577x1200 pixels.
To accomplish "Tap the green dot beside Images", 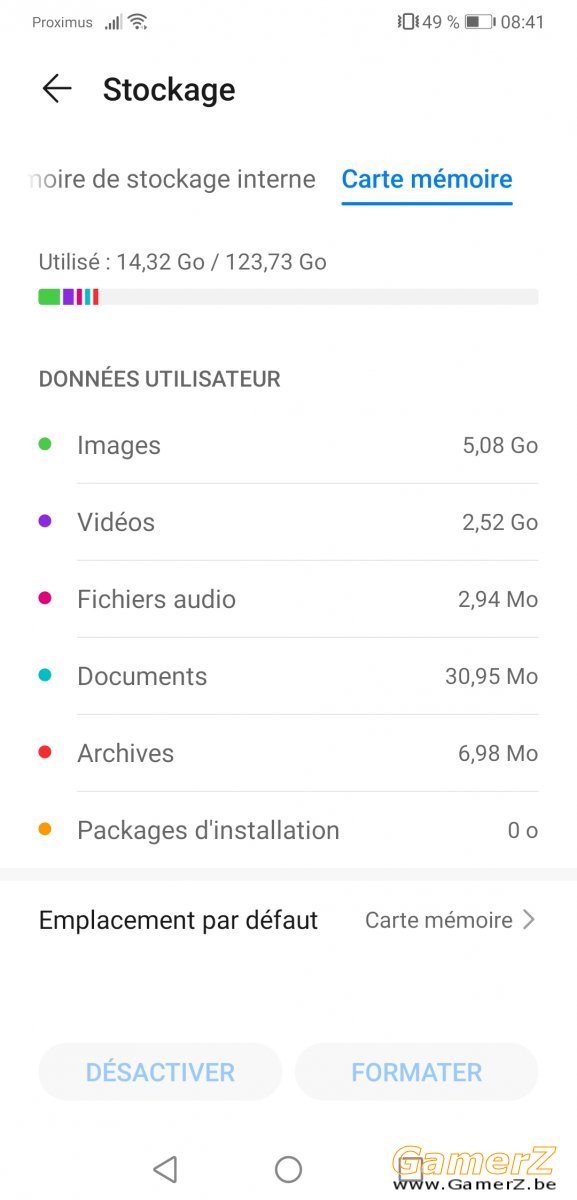I will point(45,444).
